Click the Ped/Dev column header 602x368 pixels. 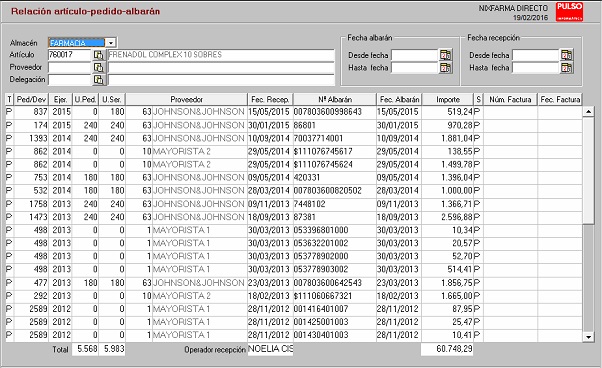31,99
